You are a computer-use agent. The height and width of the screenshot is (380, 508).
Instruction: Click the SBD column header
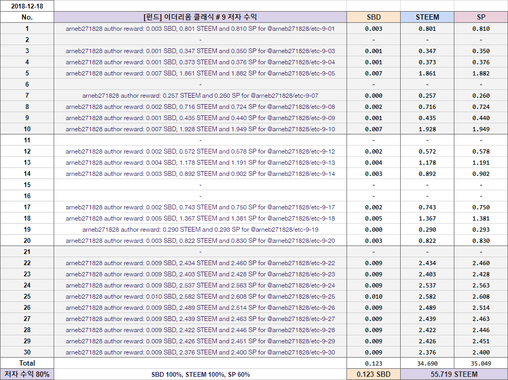click(x=373, y=17)
